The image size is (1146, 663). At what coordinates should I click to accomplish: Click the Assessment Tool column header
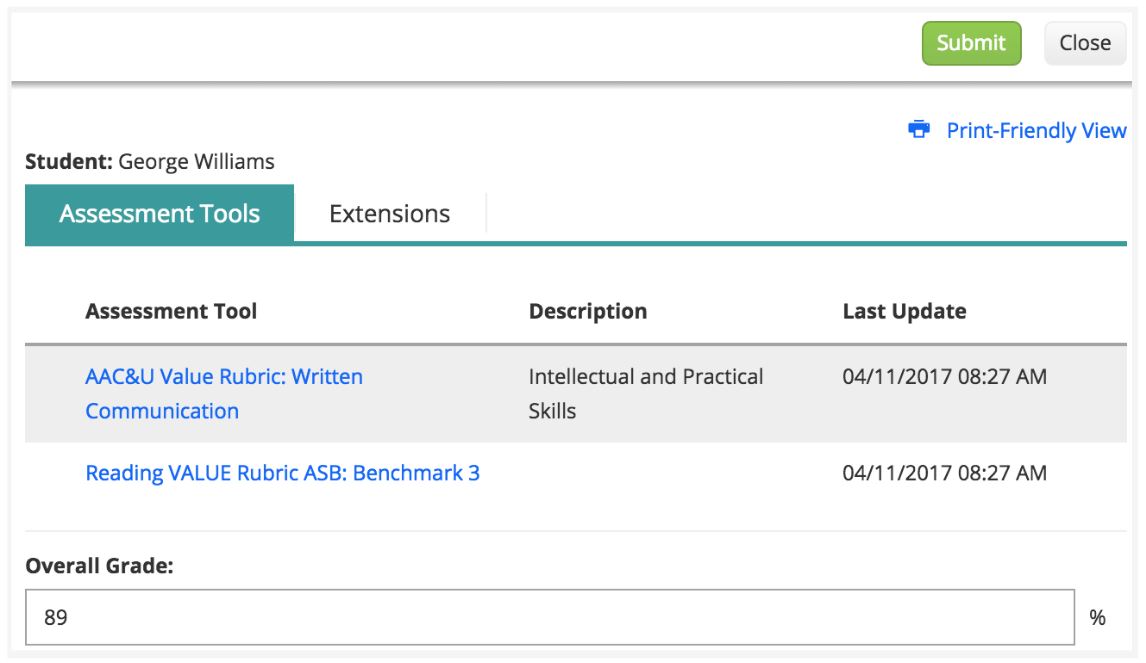pyautogui.click(x=171, y=311)
